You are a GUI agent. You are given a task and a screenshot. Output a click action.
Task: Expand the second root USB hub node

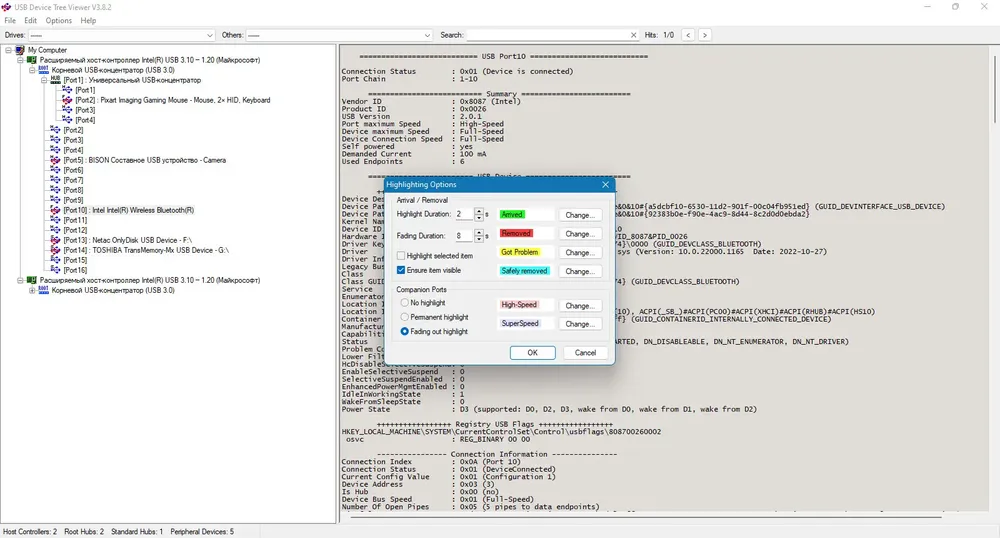coord(32,290)
